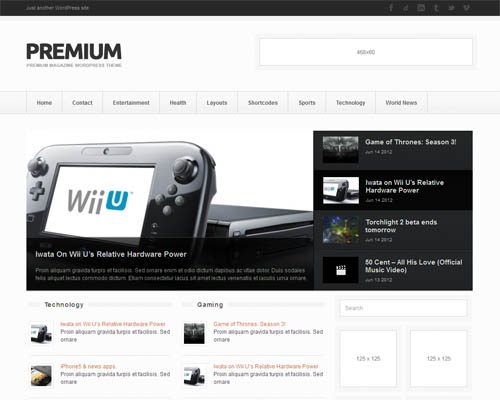Open the Twitter bird icon in header

(x=451, y=8)
